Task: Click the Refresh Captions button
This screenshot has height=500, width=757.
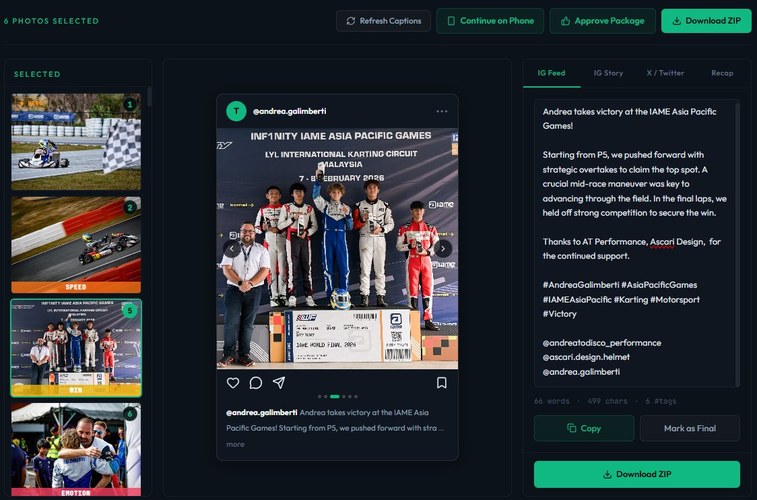Action: pyautogui.click(x=383, y=21)
